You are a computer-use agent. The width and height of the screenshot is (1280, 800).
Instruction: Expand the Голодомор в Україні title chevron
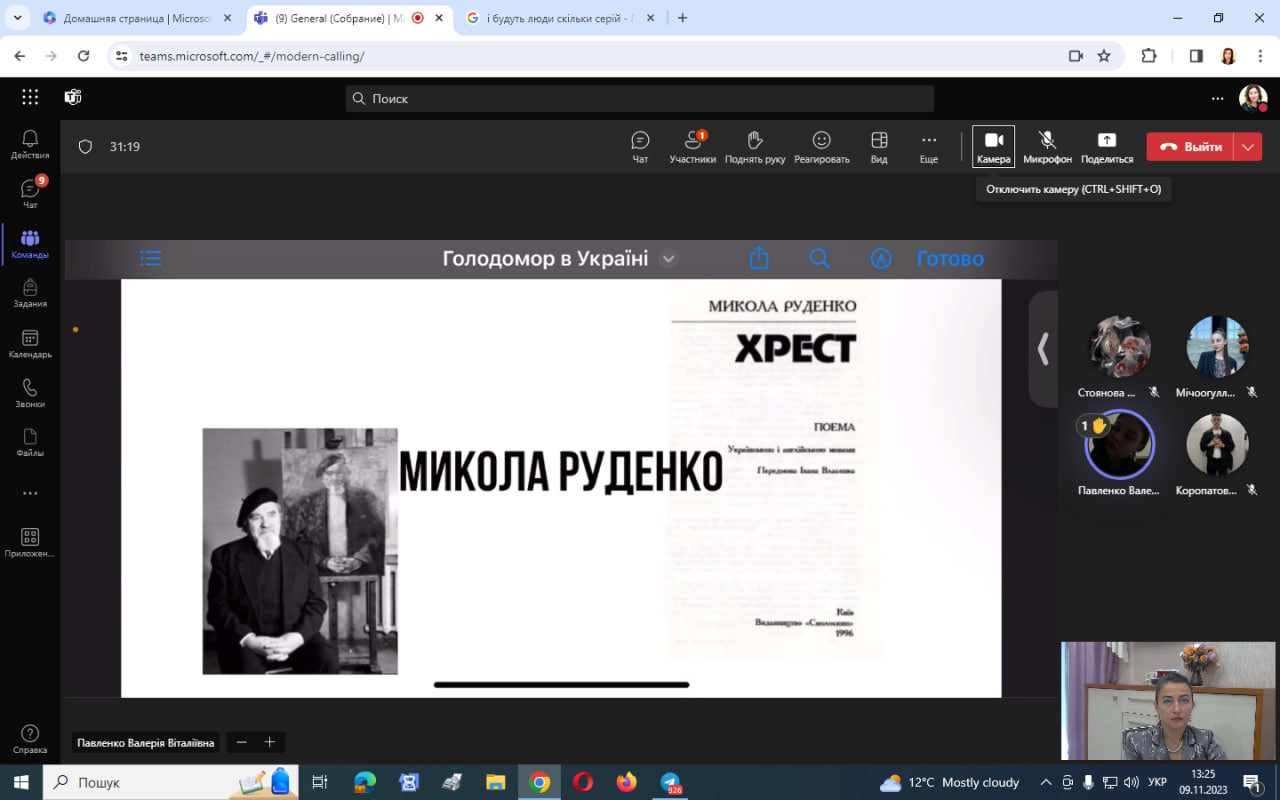(669, 259)
